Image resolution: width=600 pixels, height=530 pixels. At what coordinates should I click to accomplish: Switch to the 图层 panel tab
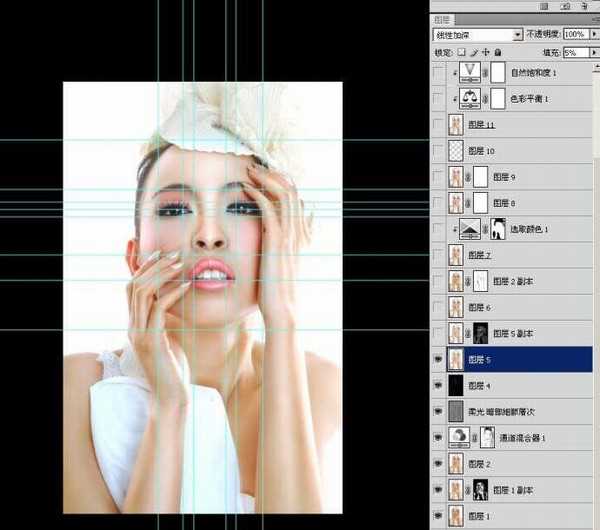click(444, 19)
